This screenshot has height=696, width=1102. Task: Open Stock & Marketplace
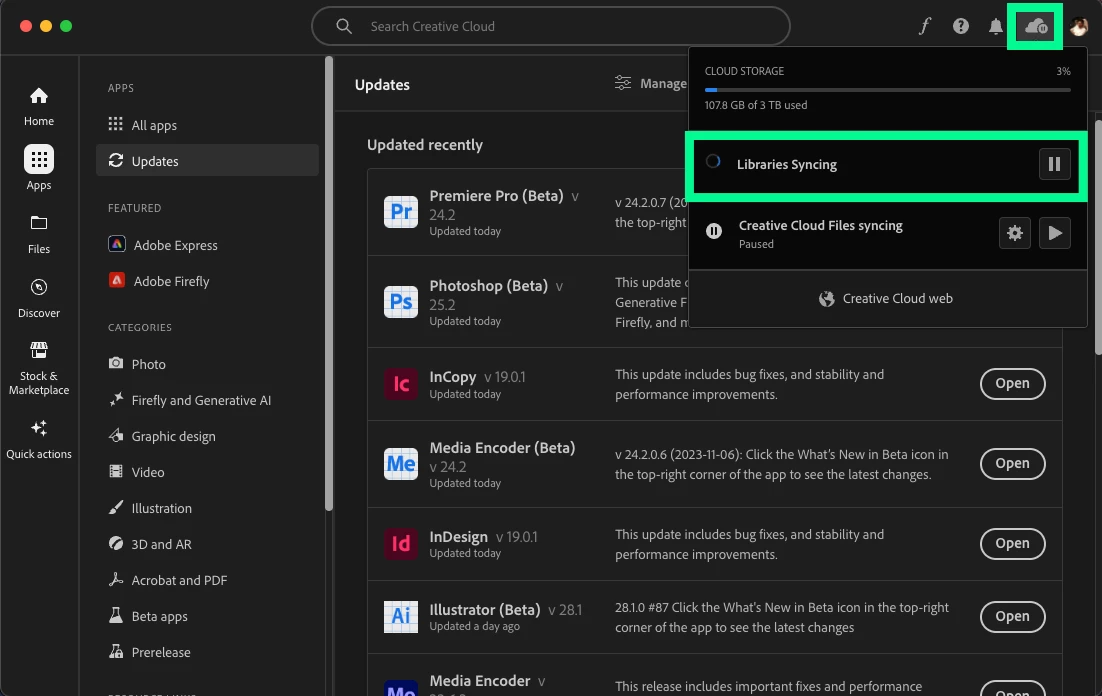coord(39,368)
